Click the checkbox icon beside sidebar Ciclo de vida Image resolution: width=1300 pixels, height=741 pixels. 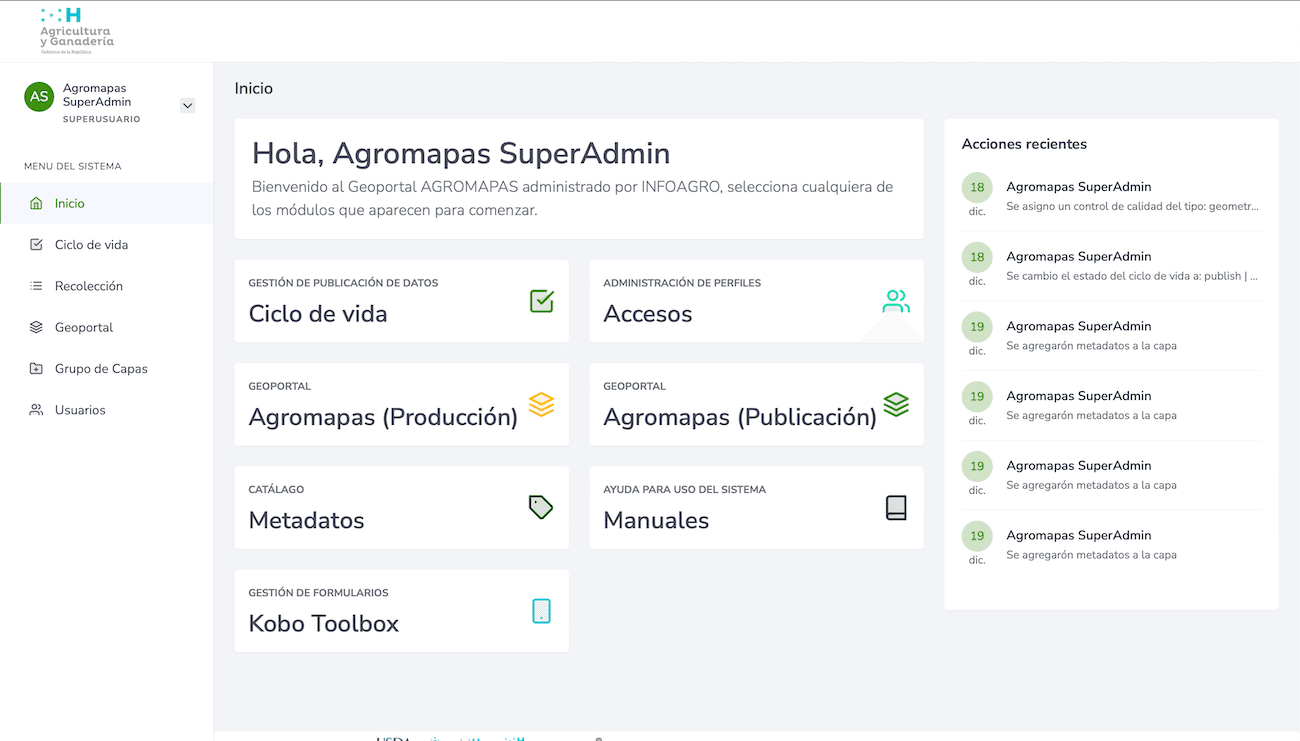coord(36,245)
